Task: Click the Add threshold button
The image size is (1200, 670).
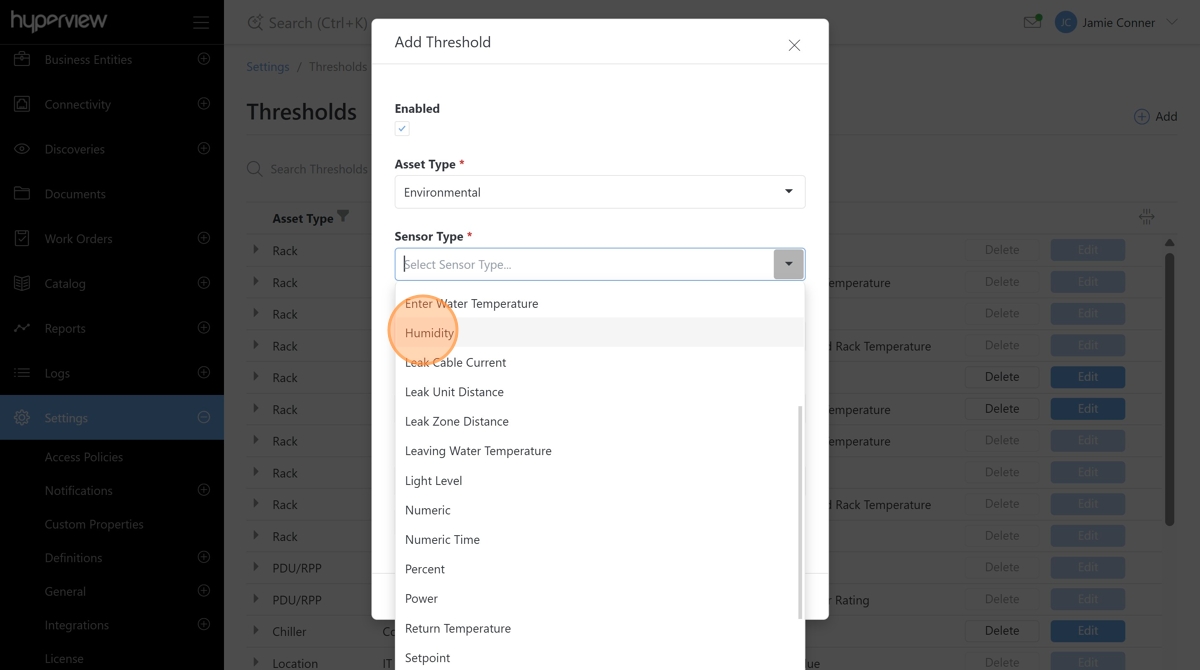Action: coord(1155,117)
